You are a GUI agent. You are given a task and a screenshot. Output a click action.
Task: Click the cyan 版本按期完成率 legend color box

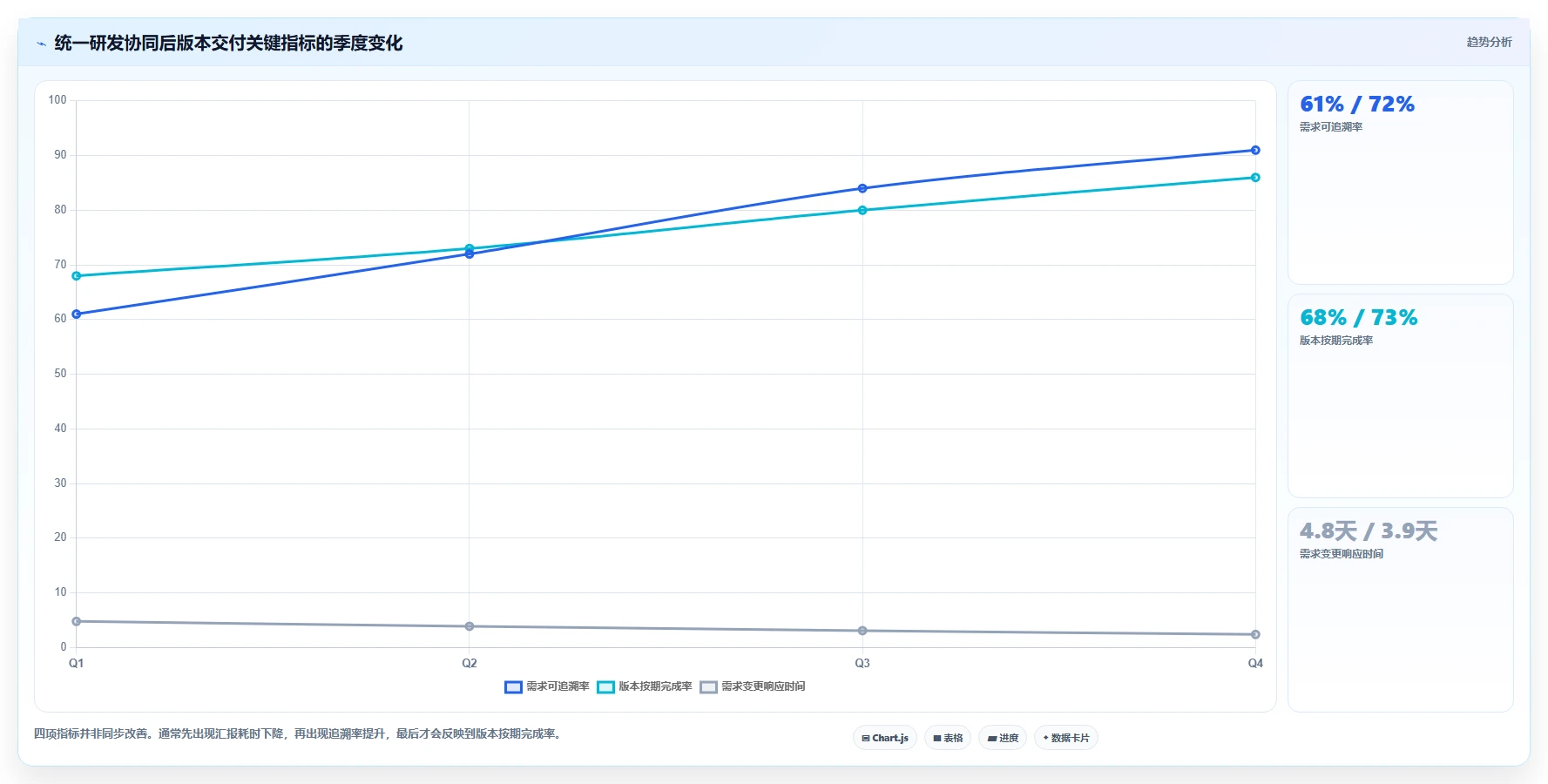point(605,687)
